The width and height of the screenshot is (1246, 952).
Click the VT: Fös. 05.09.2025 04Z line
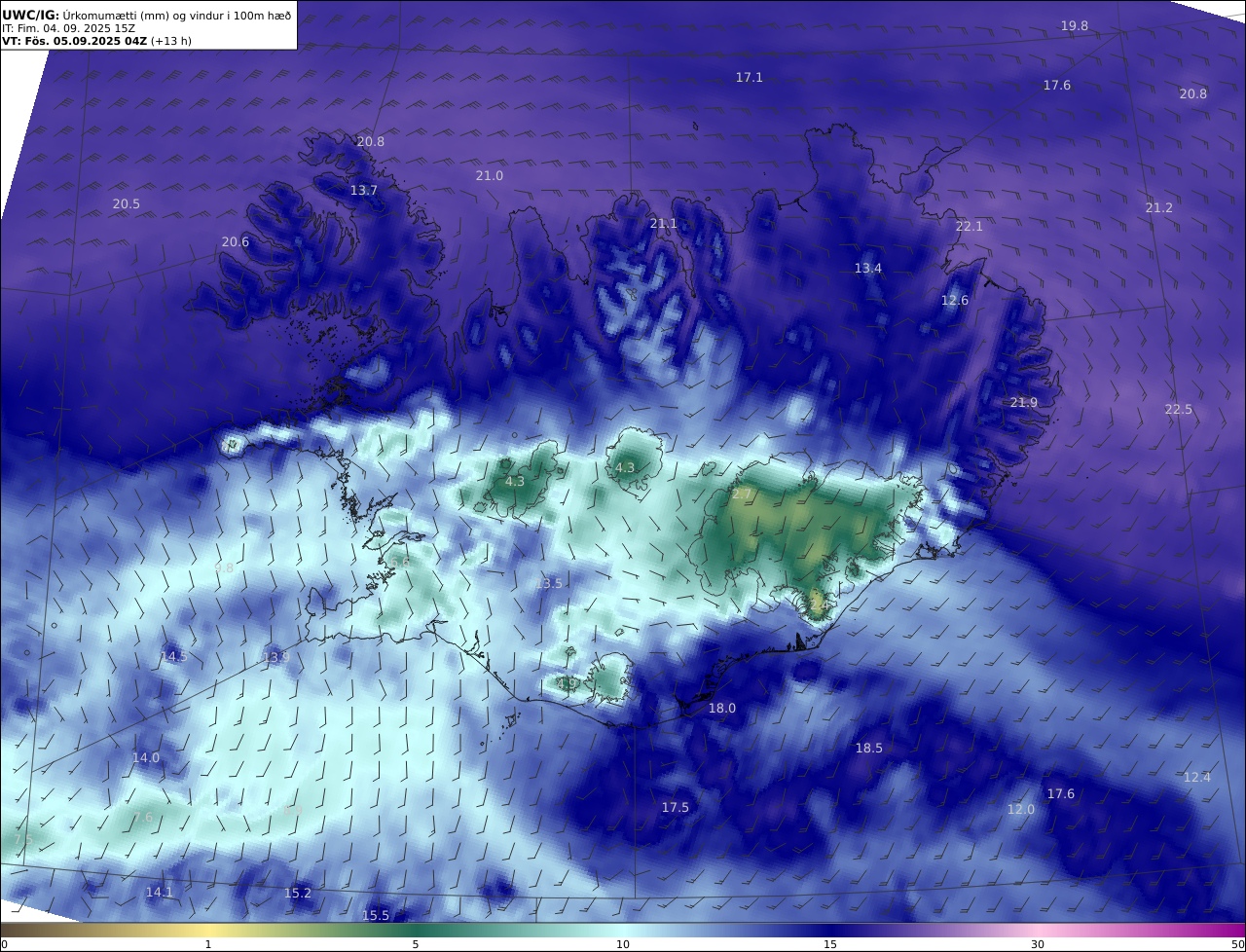tap(96, 41)
